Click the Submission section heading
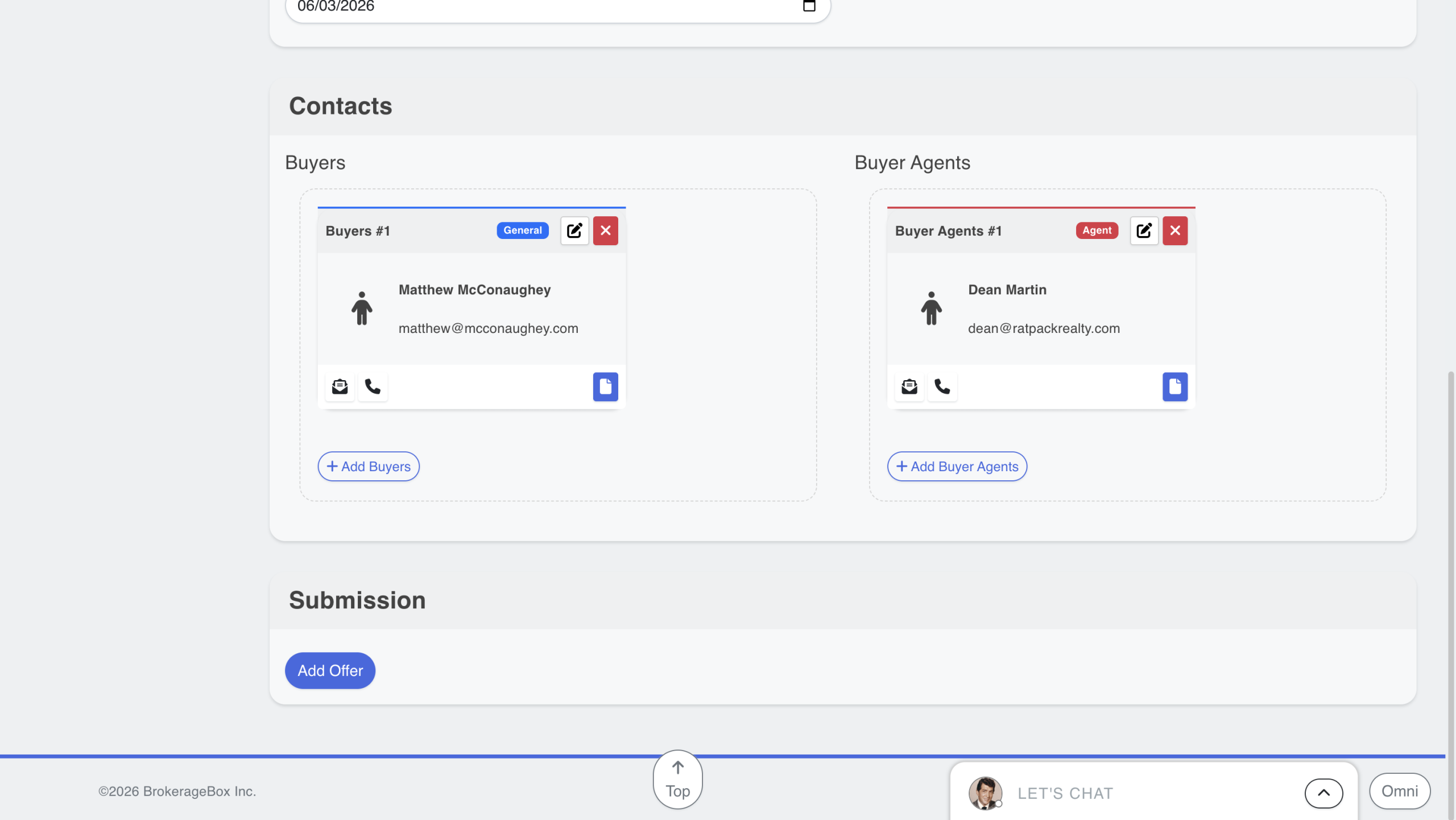 (357, 600)
